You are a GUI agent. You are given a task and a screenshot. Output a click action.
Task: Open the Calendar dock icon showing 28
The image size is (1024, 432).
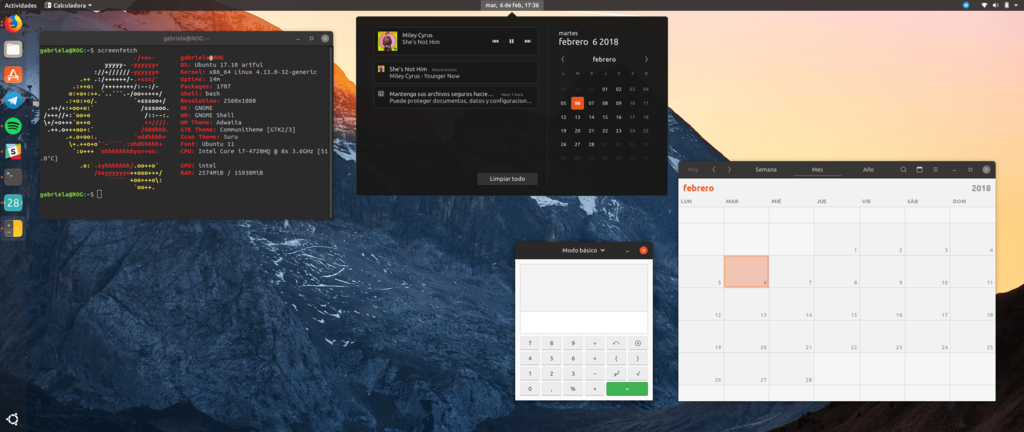13,202
